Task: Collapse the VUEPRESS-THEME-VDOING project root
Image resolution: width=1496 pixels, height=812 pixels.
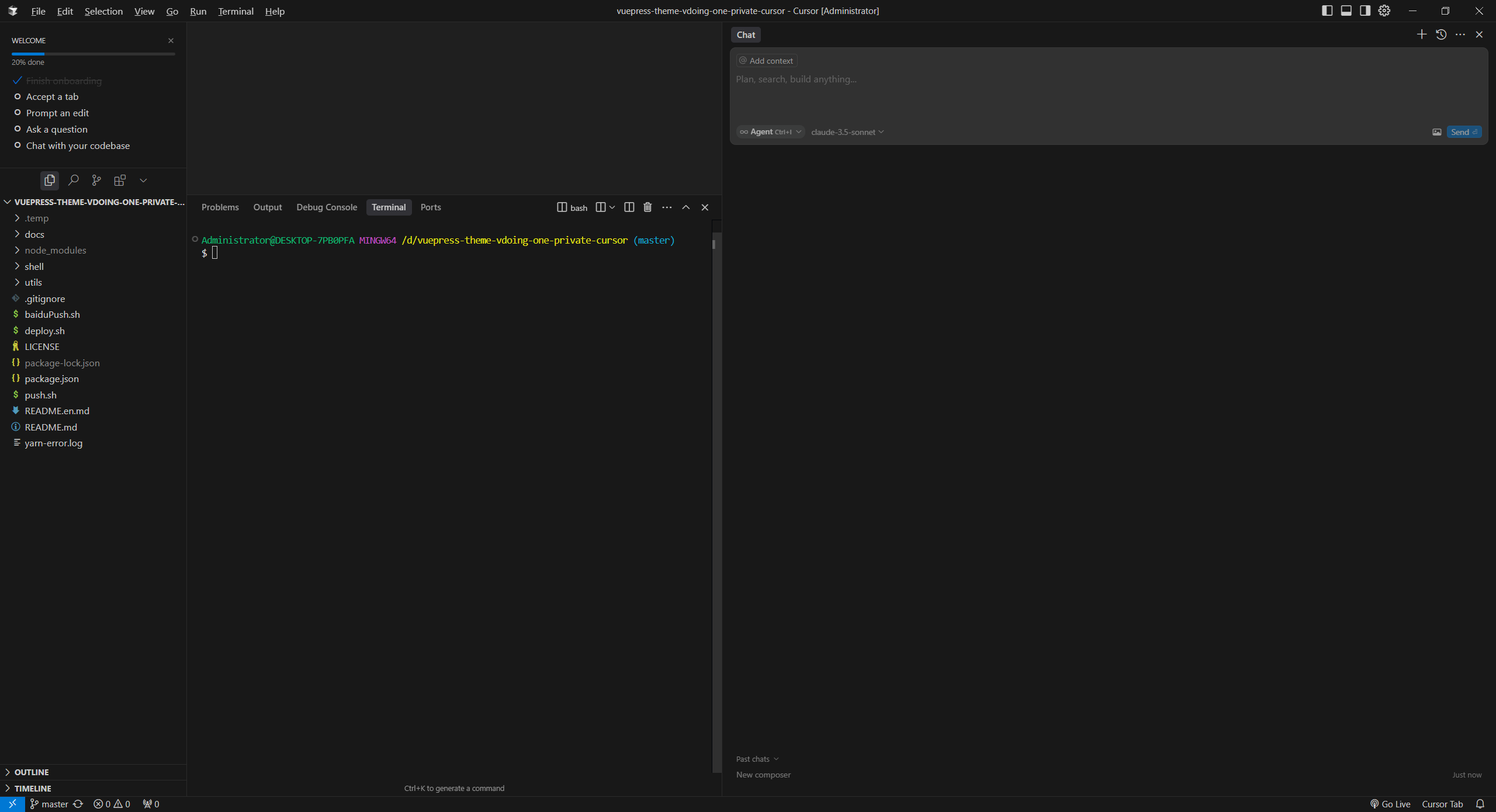Action: point(93,202)
